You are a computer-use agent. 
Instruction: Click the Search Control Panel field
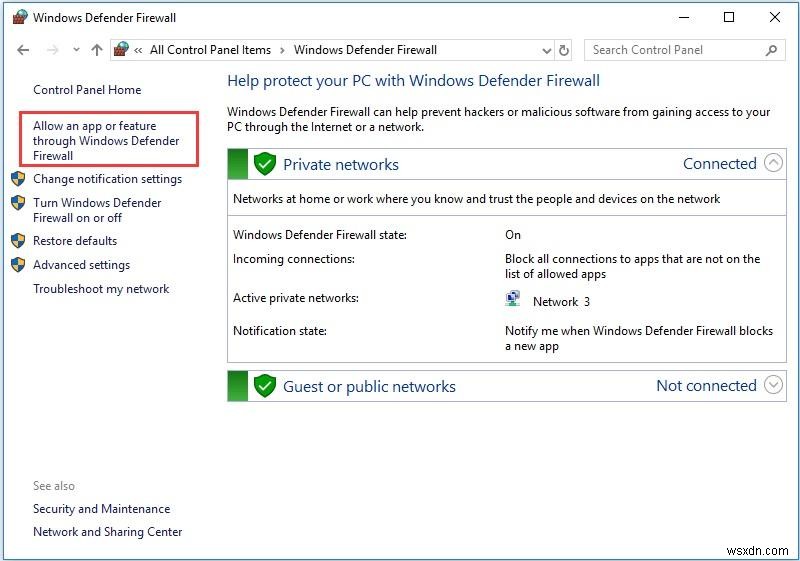pyautogui.click(x=684, y=50)
